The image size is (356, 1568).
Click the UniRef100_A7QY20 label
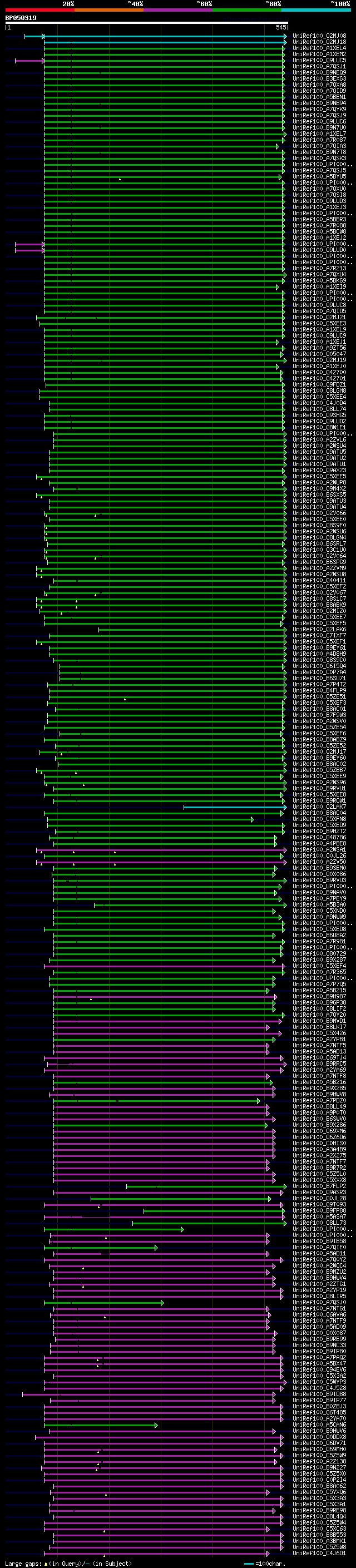point(319,1015)
